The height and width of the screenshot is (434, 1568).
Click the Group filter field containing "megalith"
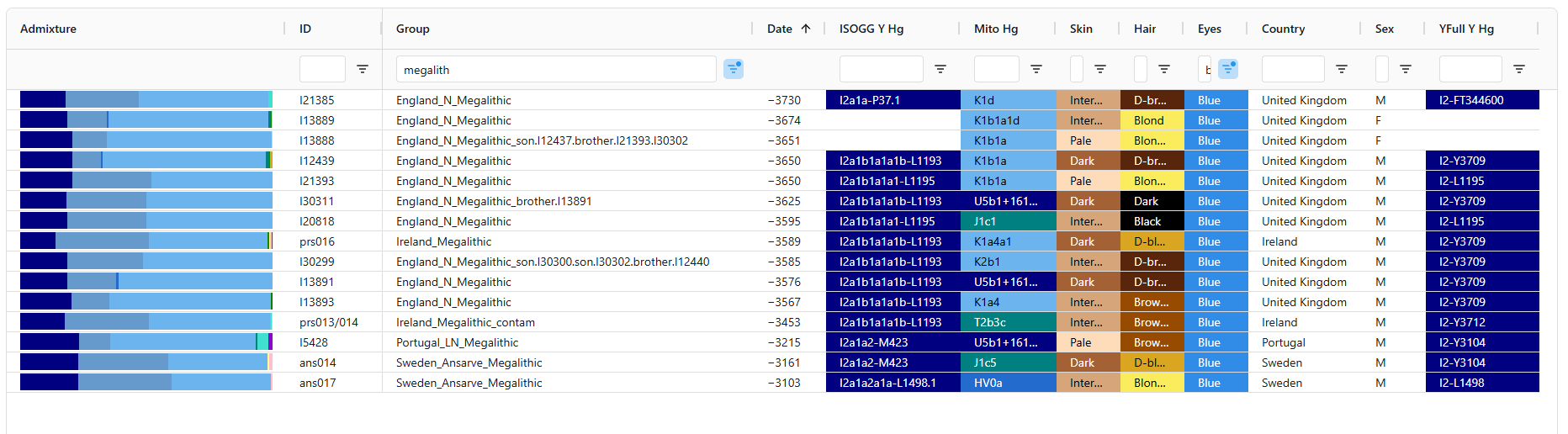pyautogui.click(x=555, y=70)
